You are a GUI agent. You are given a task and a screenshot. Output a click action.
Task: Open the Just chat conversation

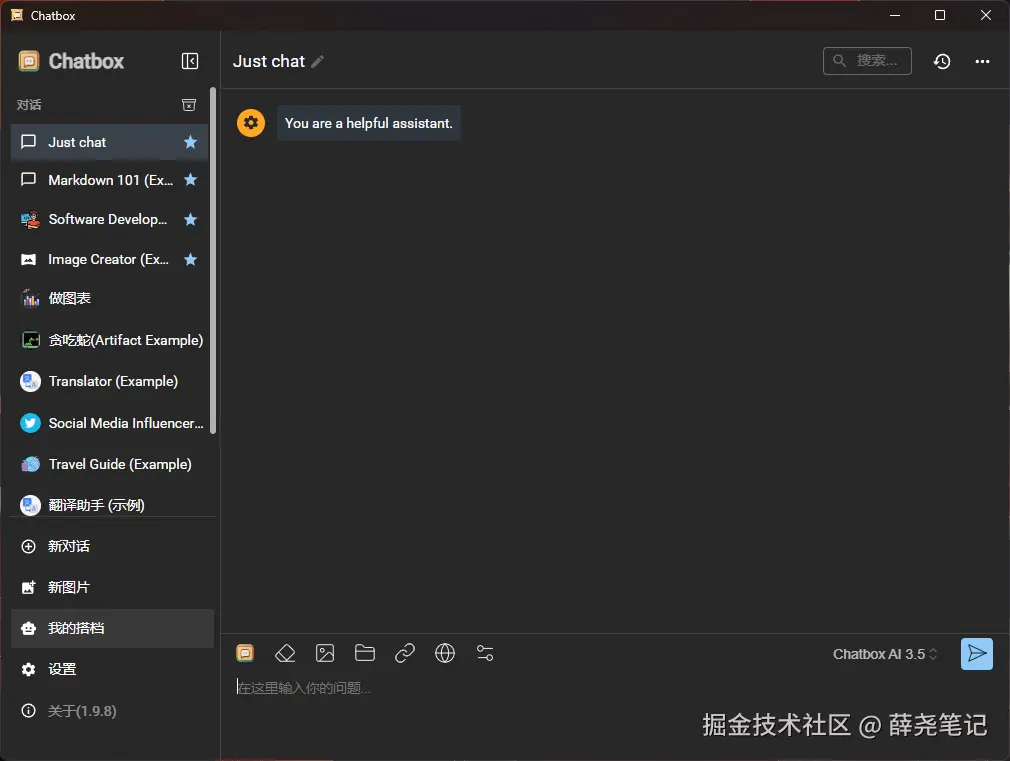pyautogui.click(x=109, y=142)
